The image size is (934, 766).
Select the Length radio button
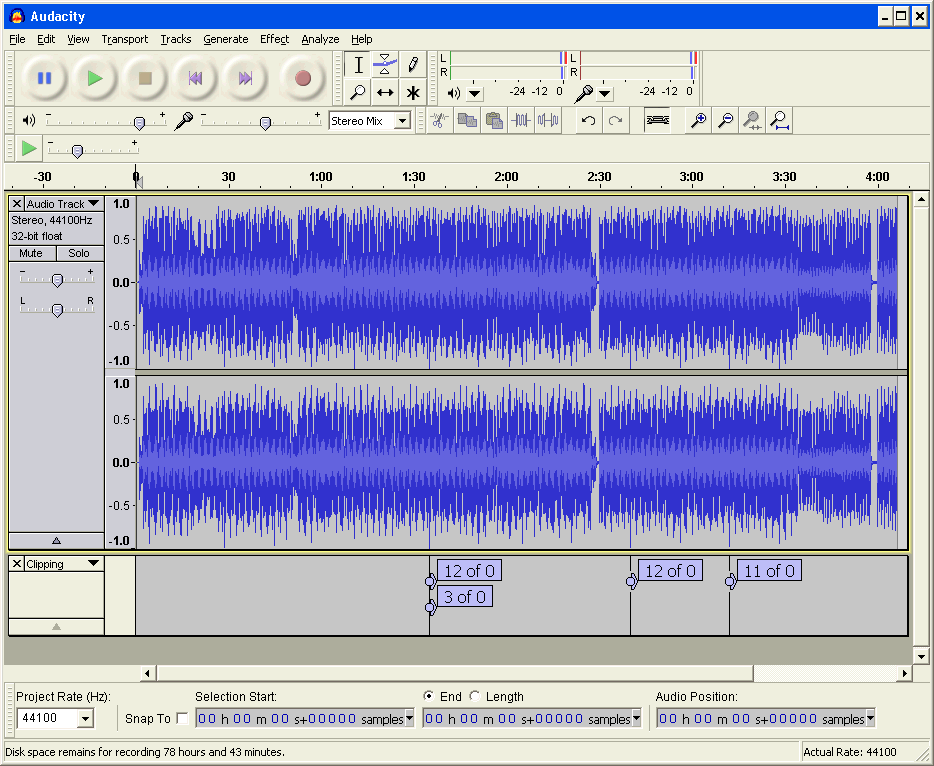pyautogui.click(x=475, y=696)
